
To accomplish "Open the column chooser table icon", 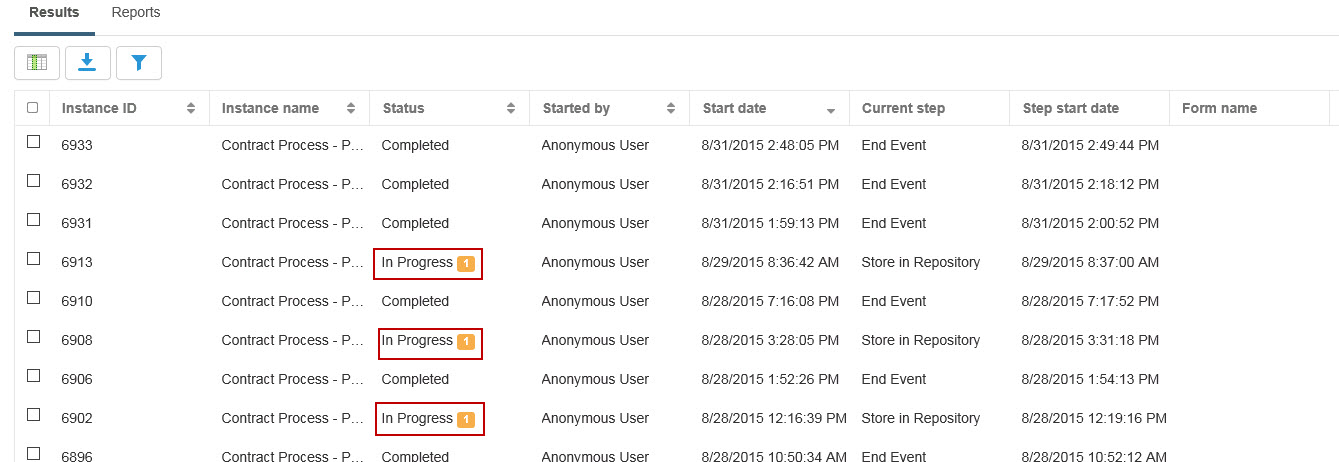I will click(37, 63).
